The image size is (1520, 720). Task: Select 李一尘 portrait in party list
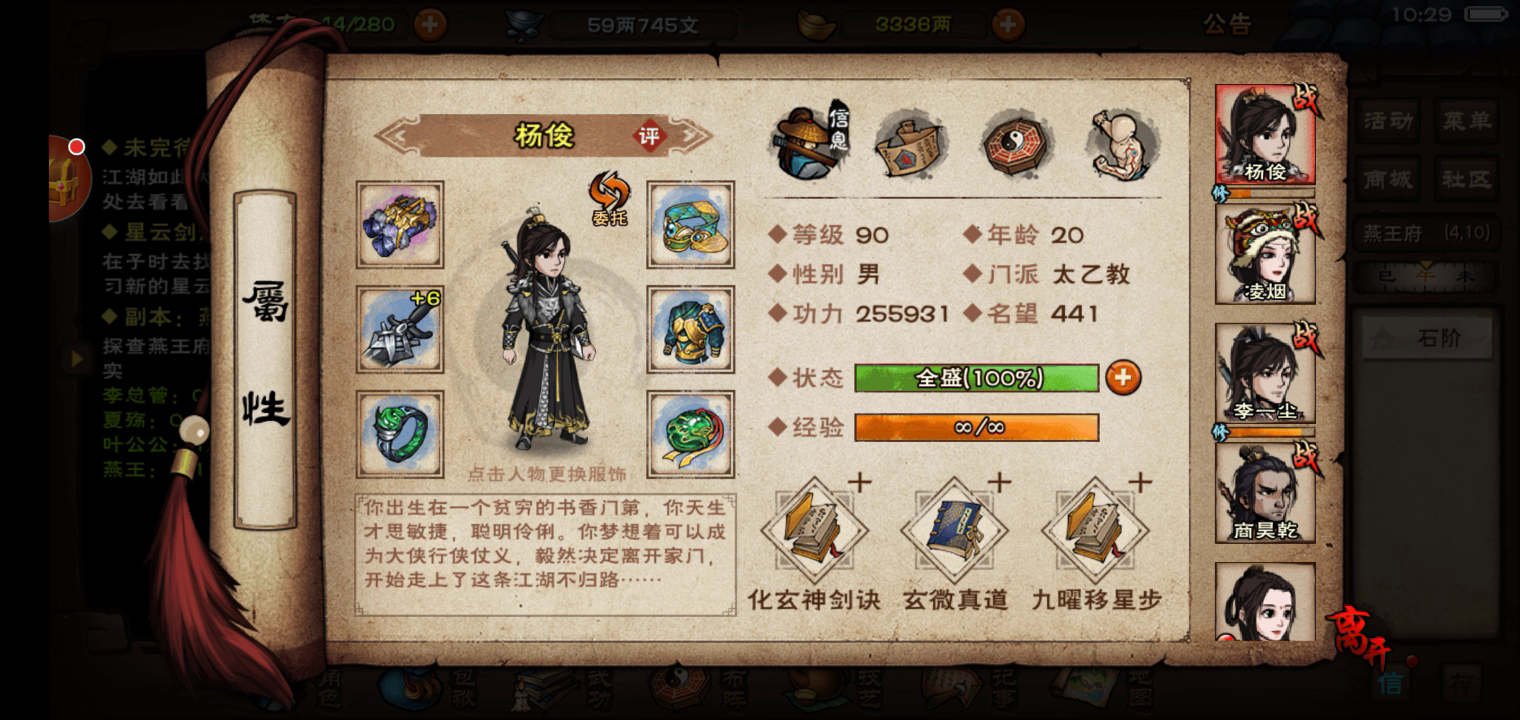(x=1265, y=373)
